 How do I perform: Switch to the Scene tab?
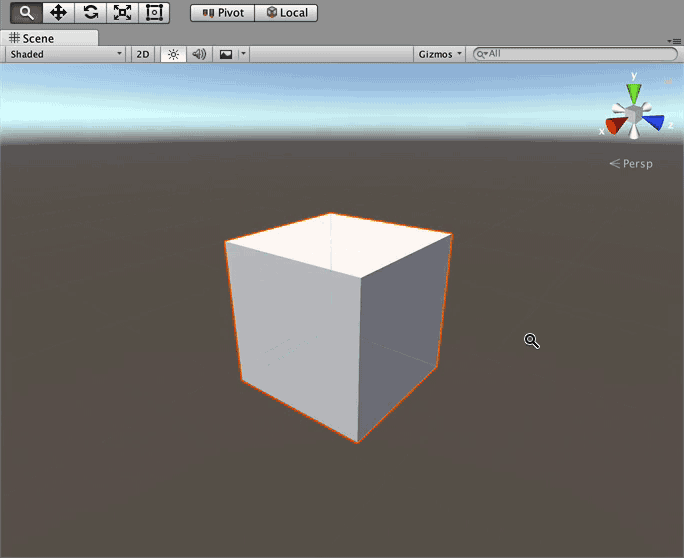[x=49, y=38]
